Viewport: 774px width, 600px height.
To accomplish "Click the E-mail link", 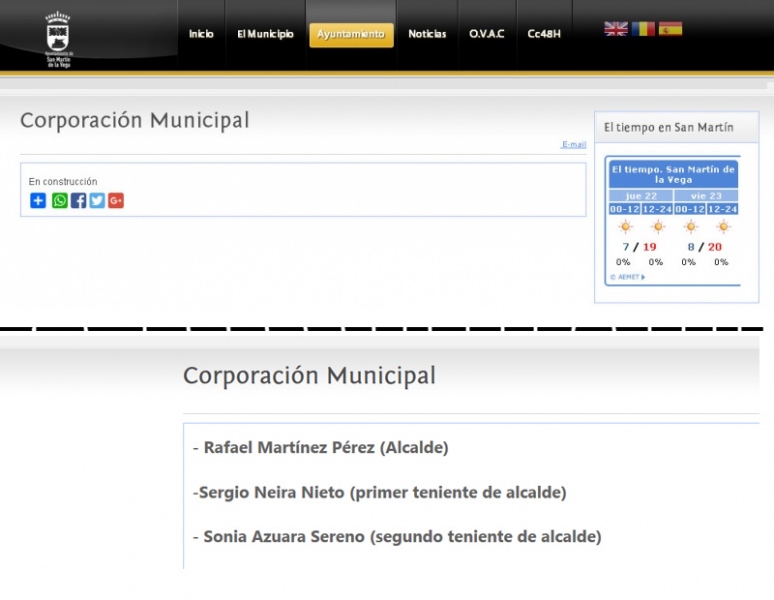I will pos(574,145).
